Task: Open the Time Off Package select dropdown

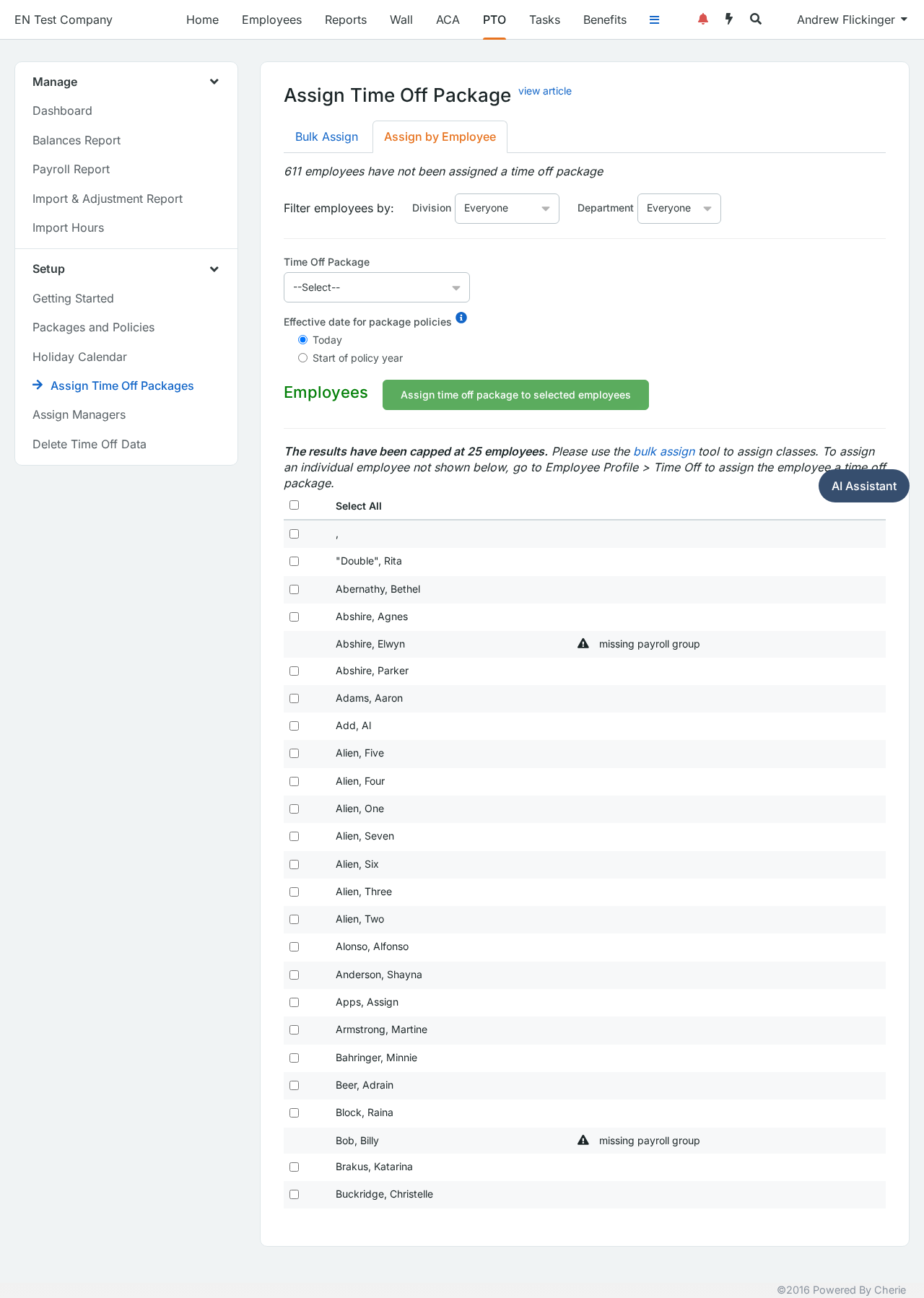Action: coord(377,287)
